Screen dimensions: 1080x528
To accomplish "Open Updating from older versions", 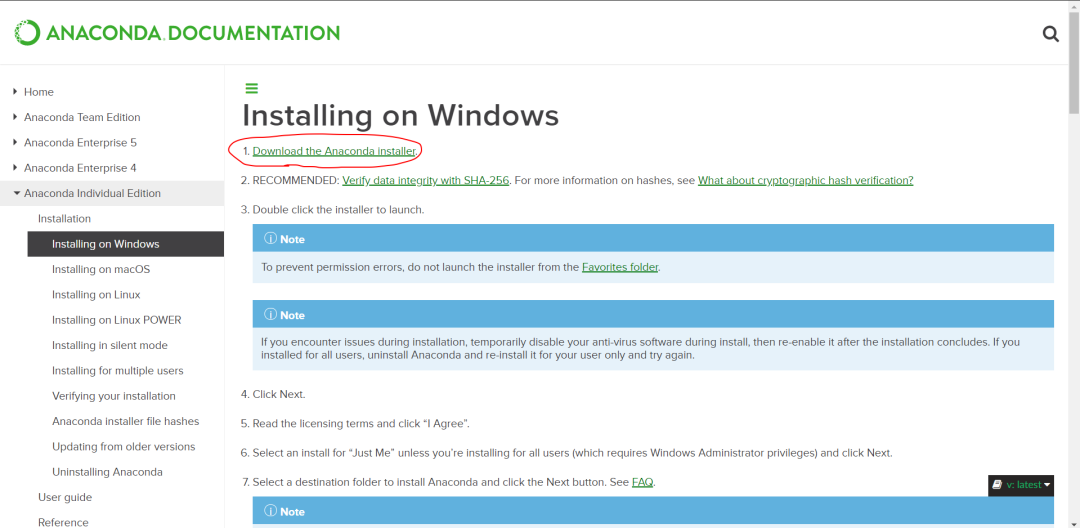I will [x=123, y=447].
